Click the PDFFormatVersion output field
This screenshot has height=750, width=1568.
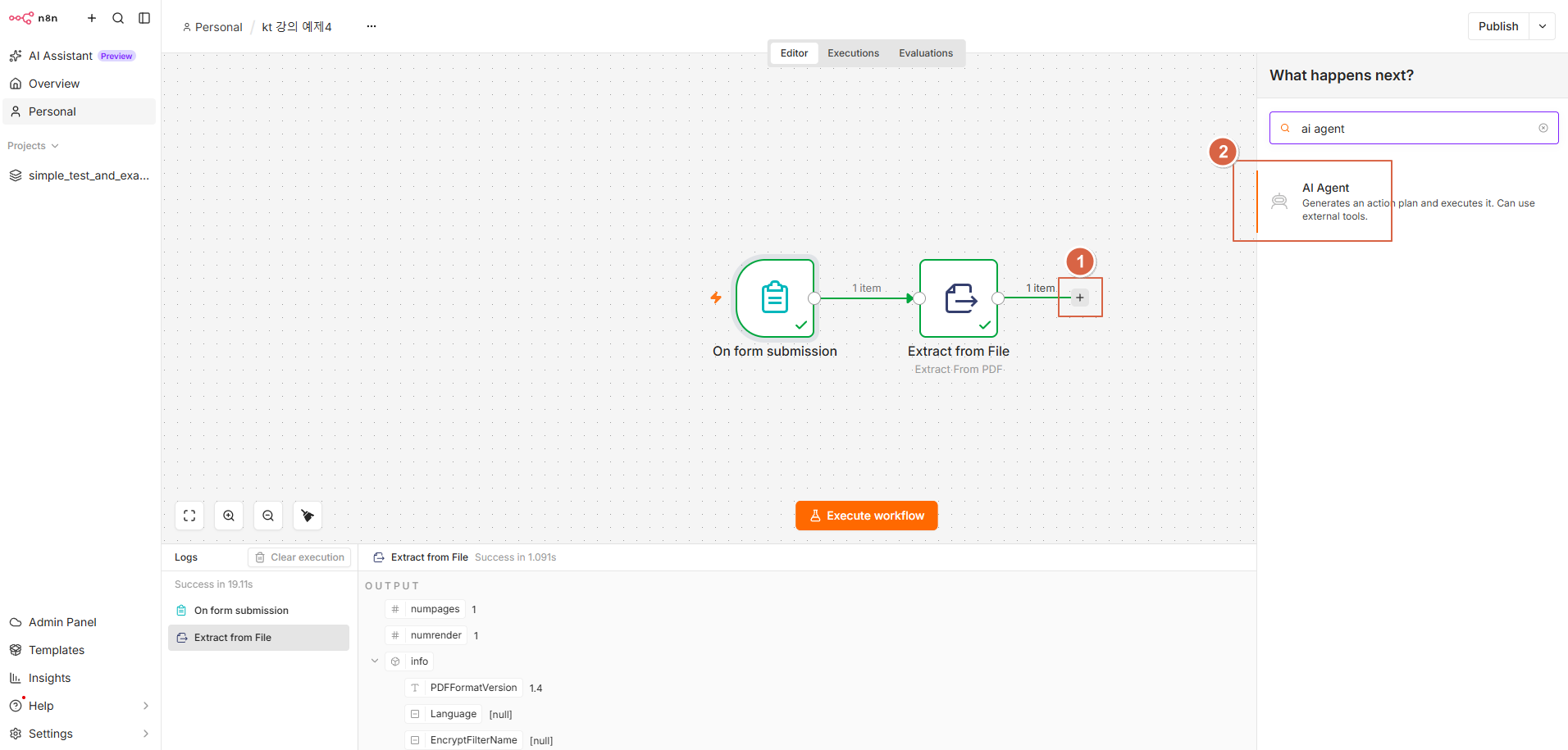click(x=464, y=688)
